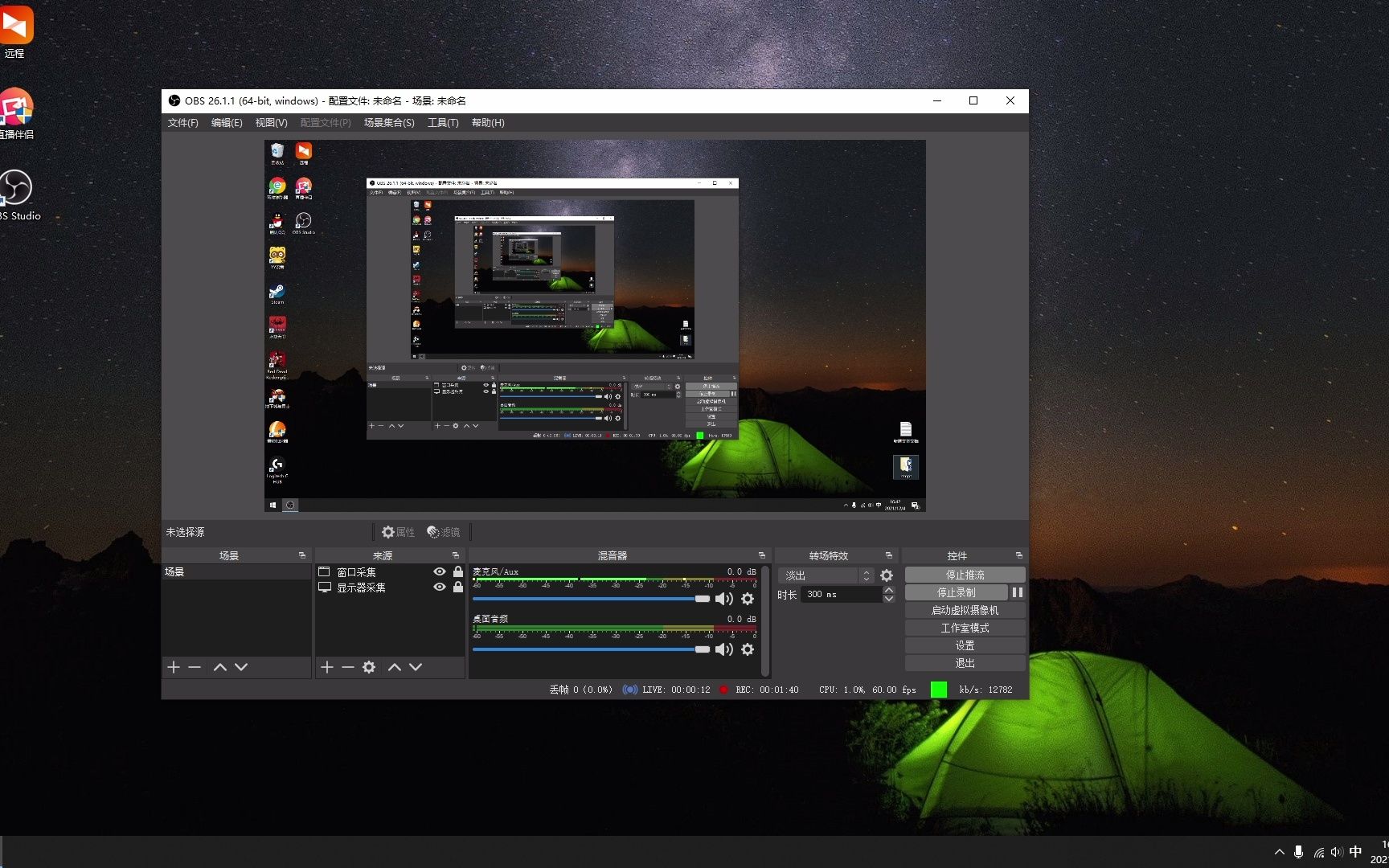Remove the selected source with the minus icon

tap(348, 667)
